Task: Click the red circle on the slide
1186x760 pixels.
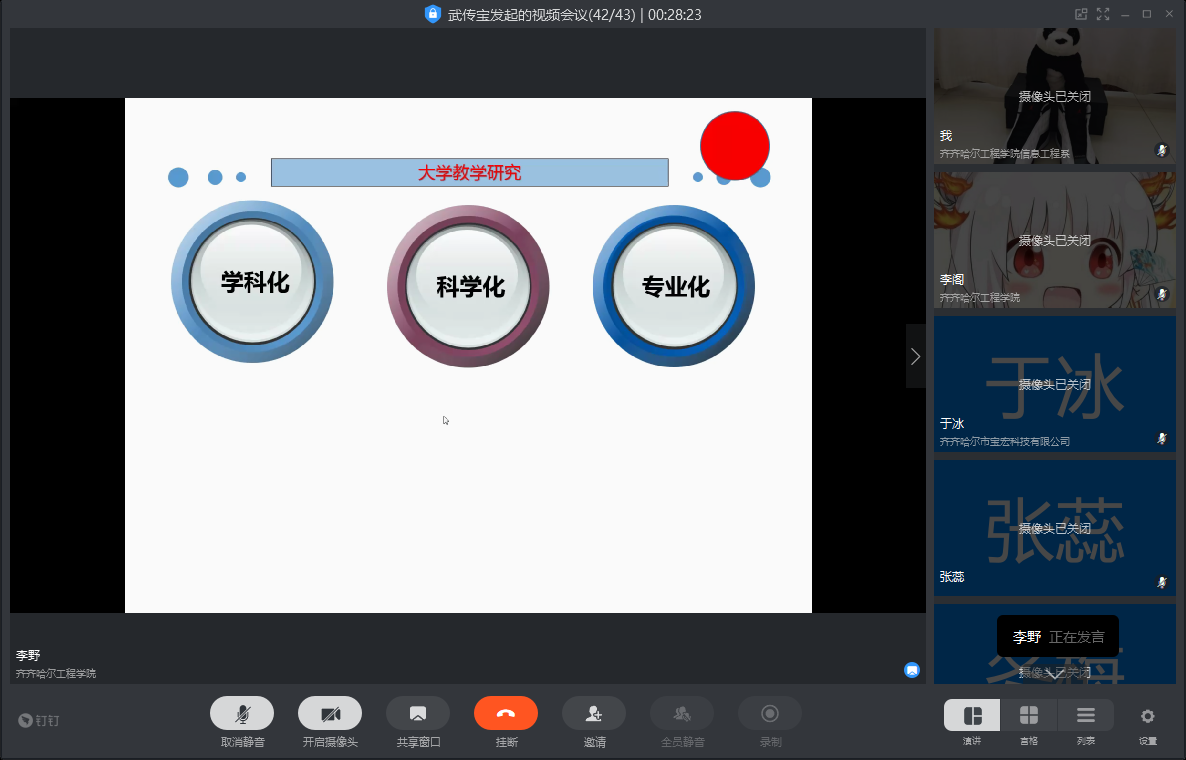Action: pos(735,146)
